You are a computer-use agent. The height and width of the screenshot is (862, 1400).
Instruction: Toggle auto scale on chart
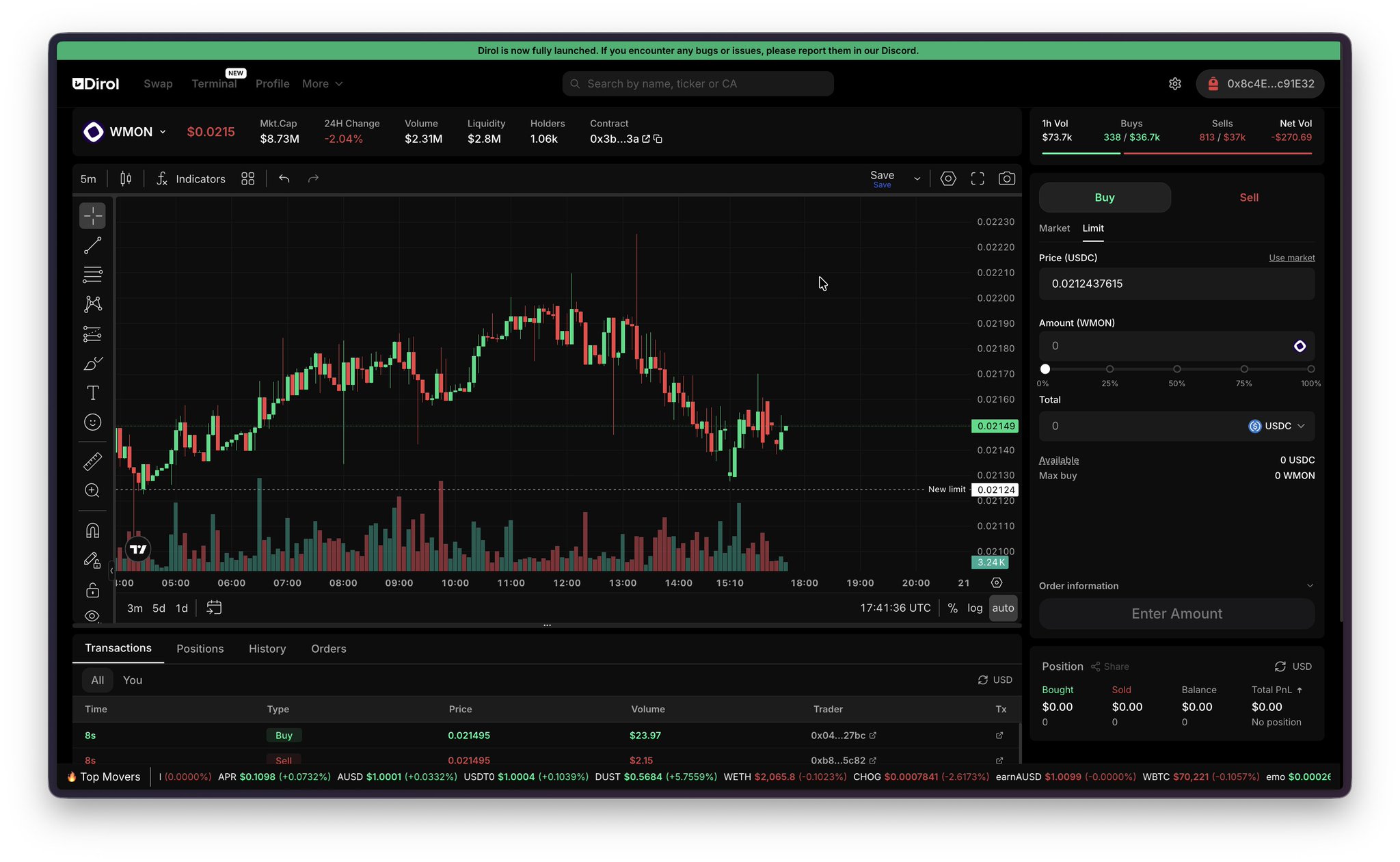(x=1003, y=608)
